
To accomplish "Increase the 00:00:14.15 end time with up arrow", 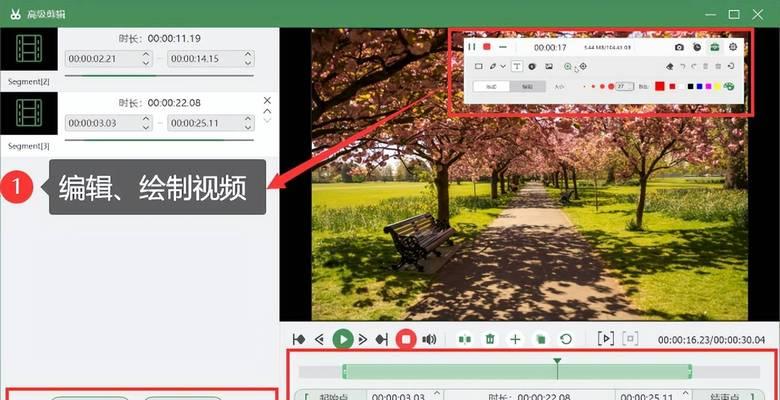I will pos(248,54).
